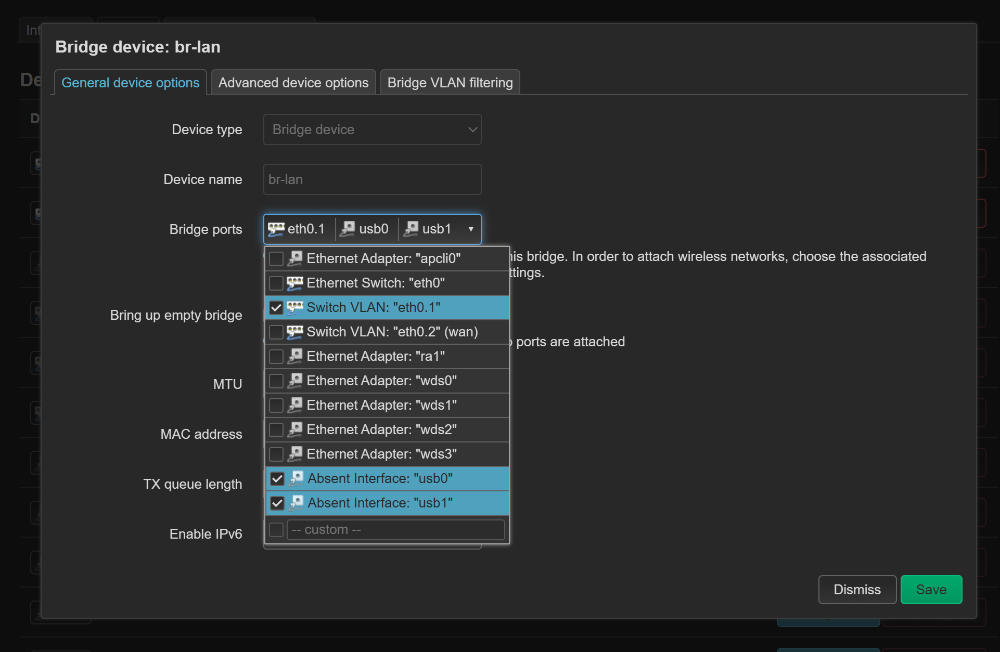Image resolution: width=1000 pixels, height=652 pixels.
Task: Collapse the Bridge ports dropdown arrow
Action: [471, 229]
